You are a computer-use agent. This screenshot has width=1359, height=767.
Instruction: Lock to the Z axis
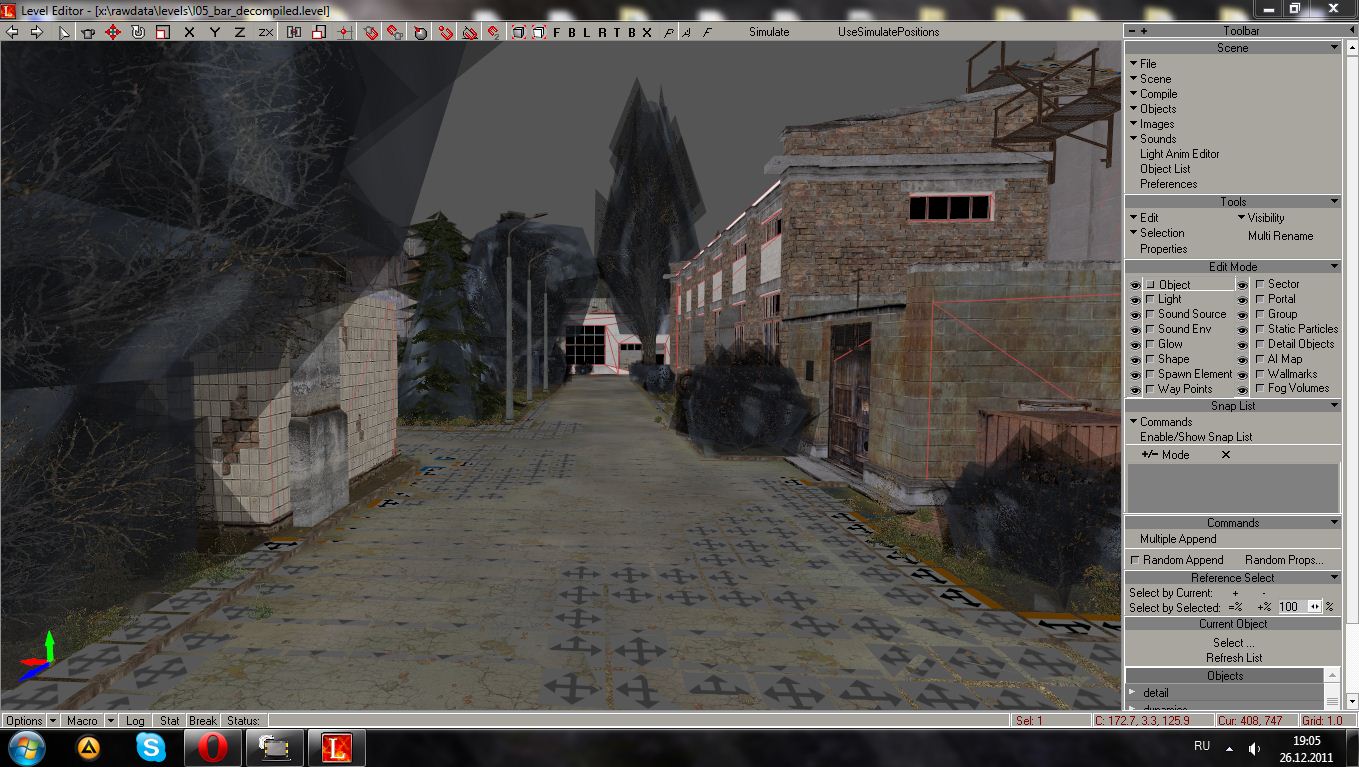240,32
